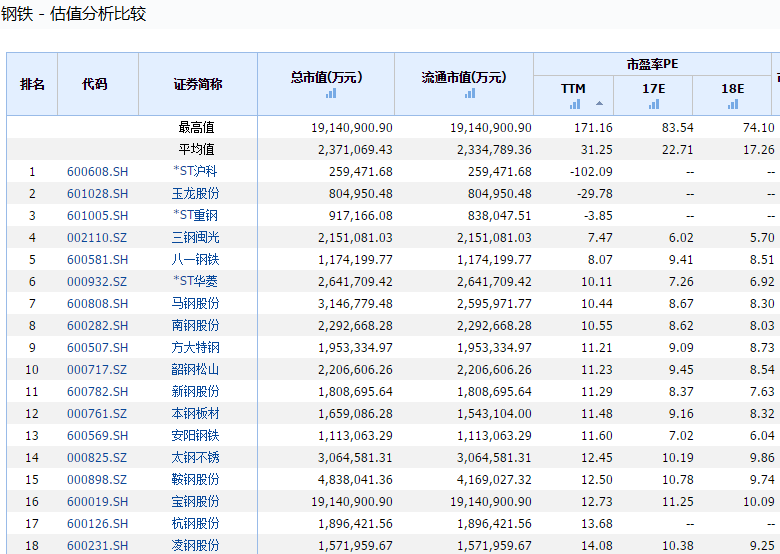Open stock code 000761.SZ
Image resolution: width=780 pixels, height=554 pixels.
[x=97, y=414]
